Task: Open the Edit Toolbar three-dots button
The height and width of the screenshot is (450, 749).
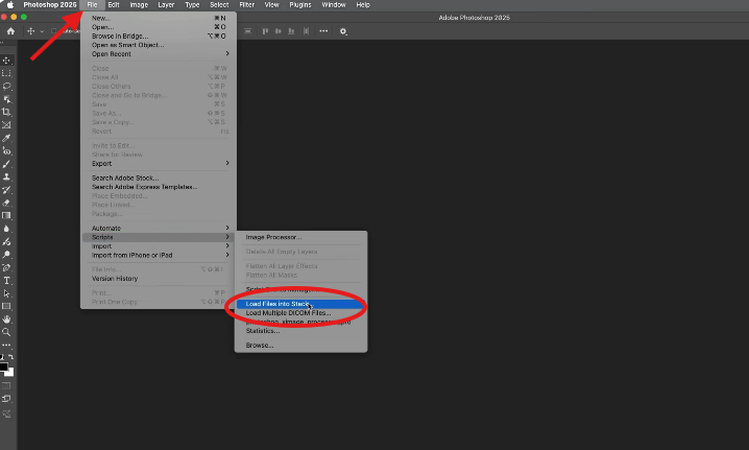Action: pos(7,345)
